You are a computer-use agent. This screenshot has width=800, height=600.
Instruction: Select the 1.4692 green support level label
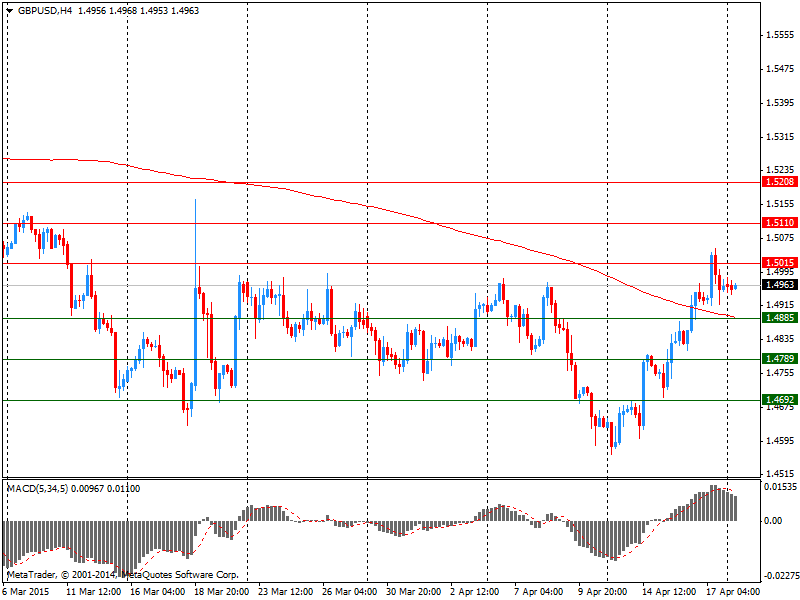point(780,399)
